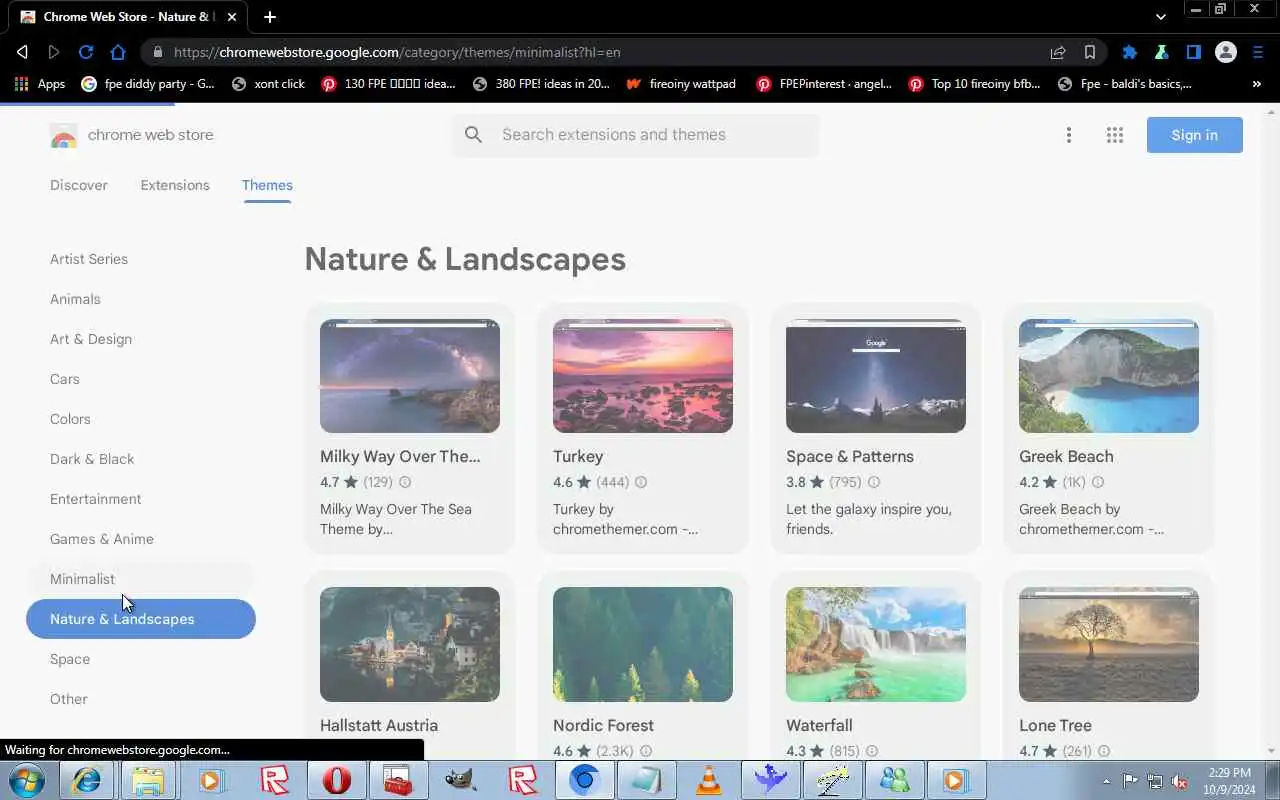Switch to the Extensions tab

click(x=175, y=185)
